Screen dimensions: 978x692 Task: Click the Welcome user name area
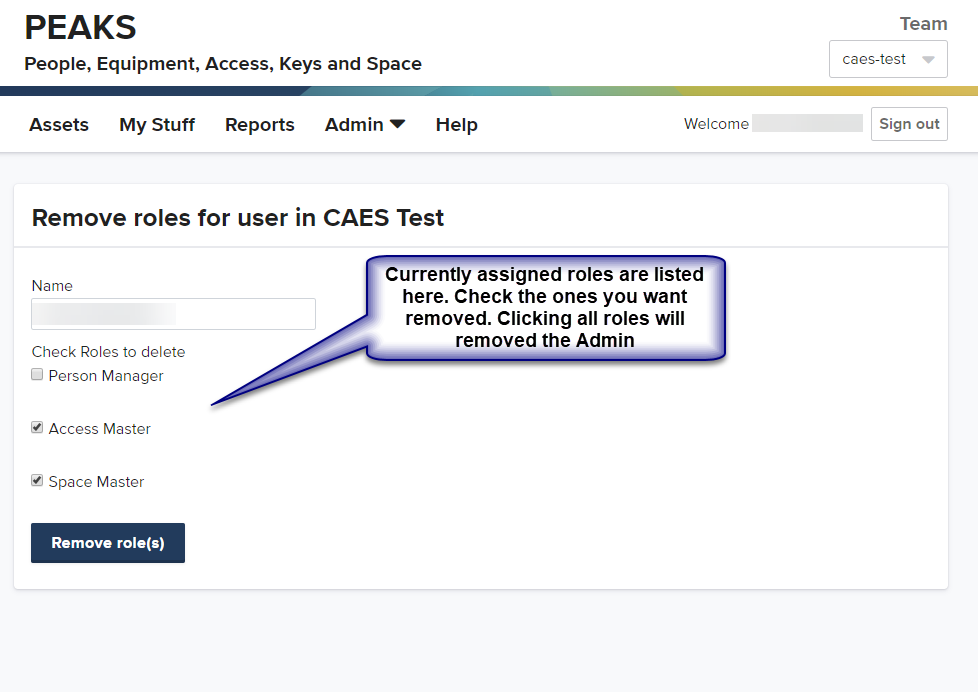point(806,123)
